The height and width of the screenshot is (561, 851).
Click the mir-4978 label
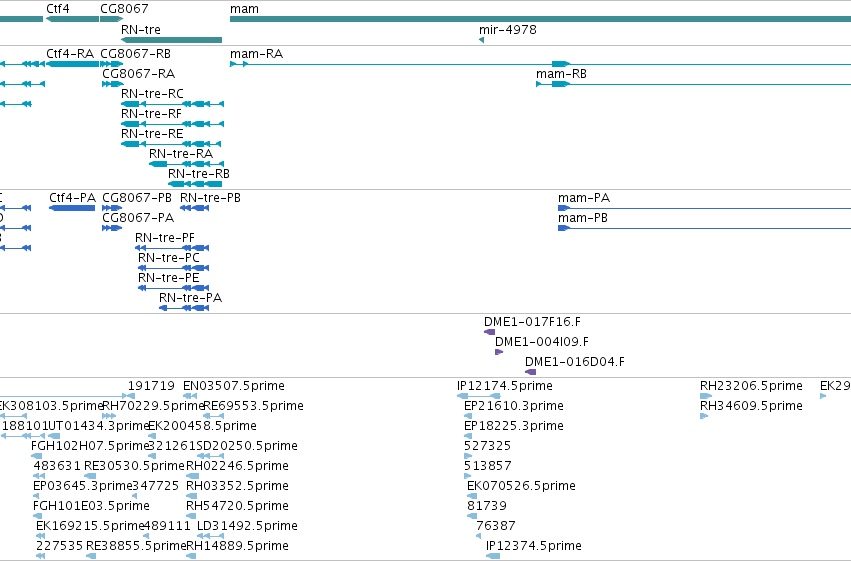coord(508,29)
